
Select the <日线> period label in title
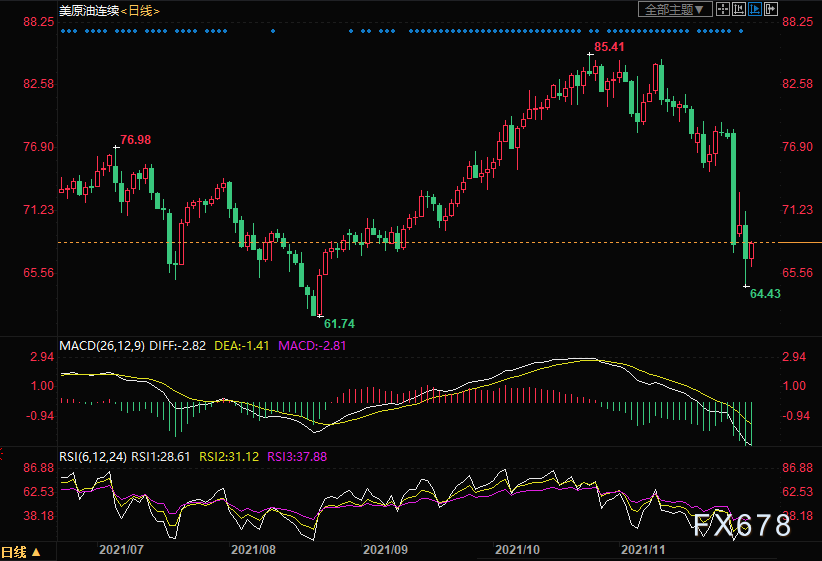tap(140, 10)
